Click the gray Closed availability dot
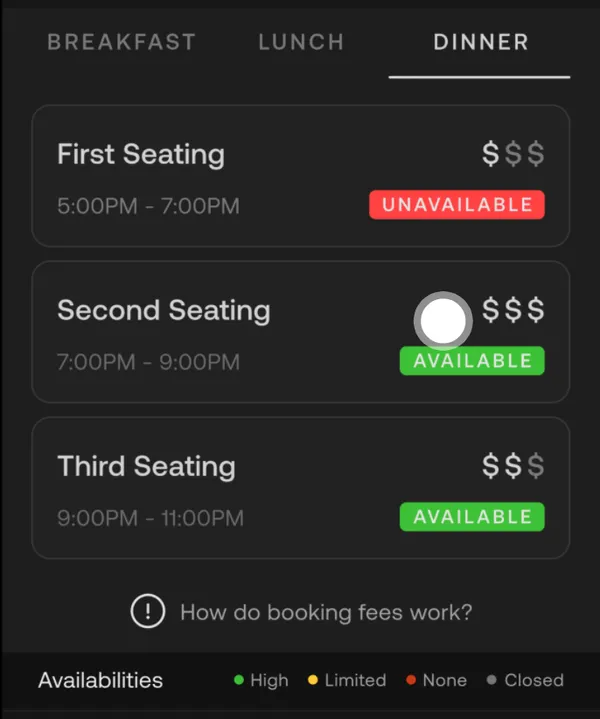This screenshot has width=600, height=719. point(491,680)
